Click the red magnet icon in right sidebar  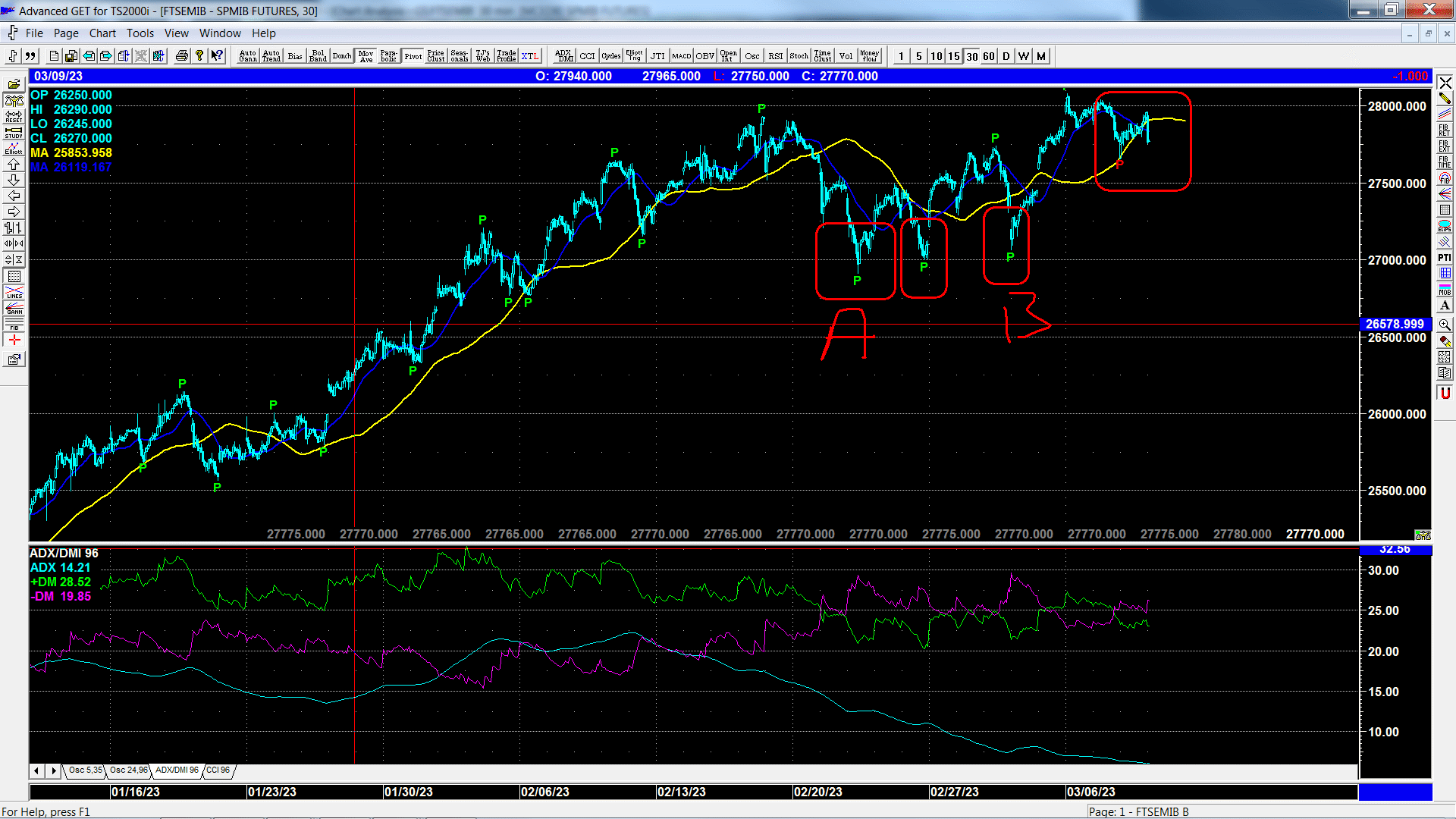click(1445, 392)
